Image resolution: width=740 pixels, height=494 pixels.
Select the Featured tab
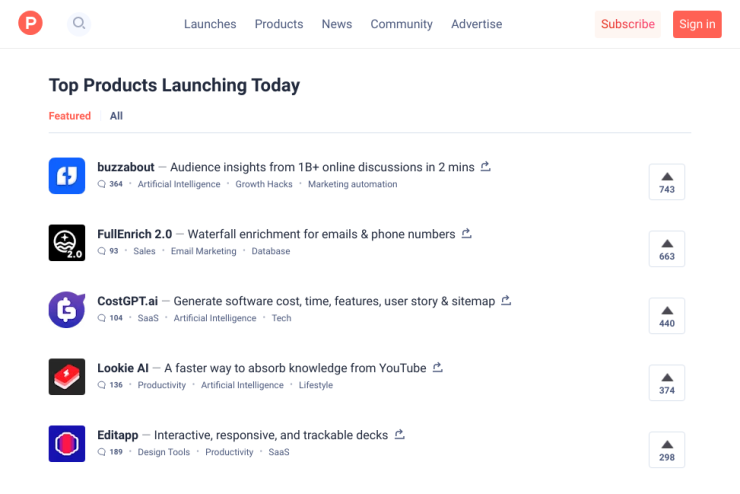click(x=70, y=116)
